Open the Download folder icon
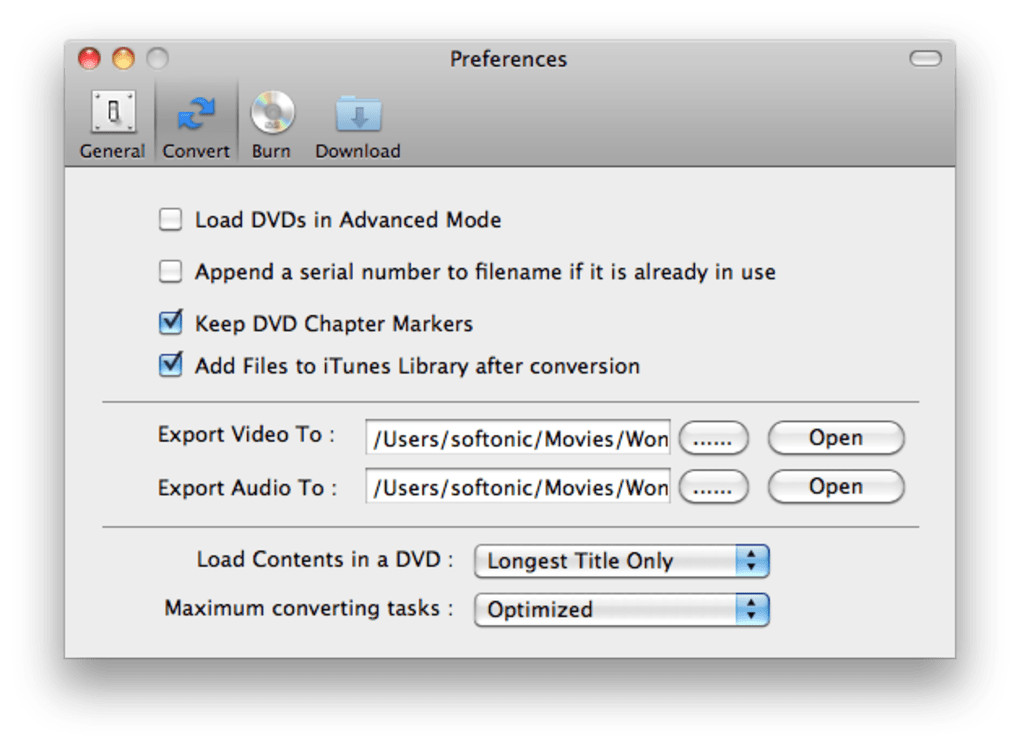 tap(357, 112)
